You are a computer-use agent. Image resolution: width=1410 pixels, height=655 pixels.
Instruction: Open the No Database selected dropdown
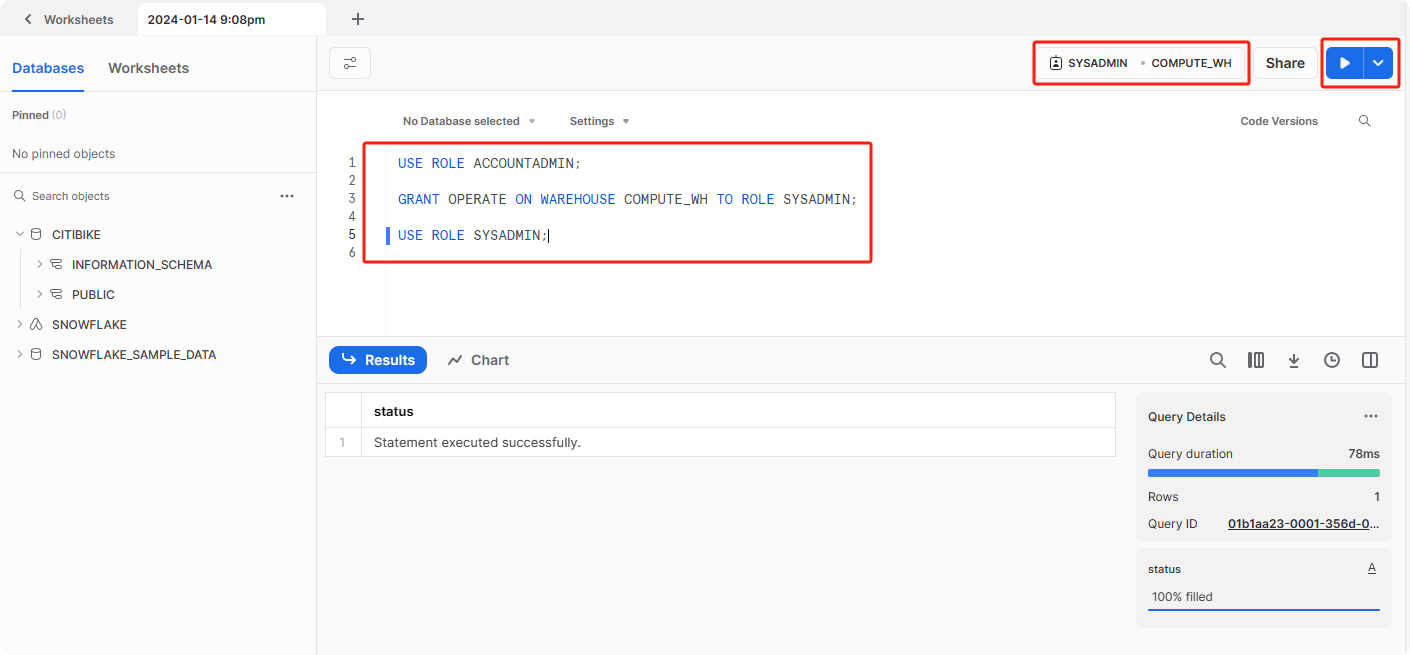coord(469,121)
